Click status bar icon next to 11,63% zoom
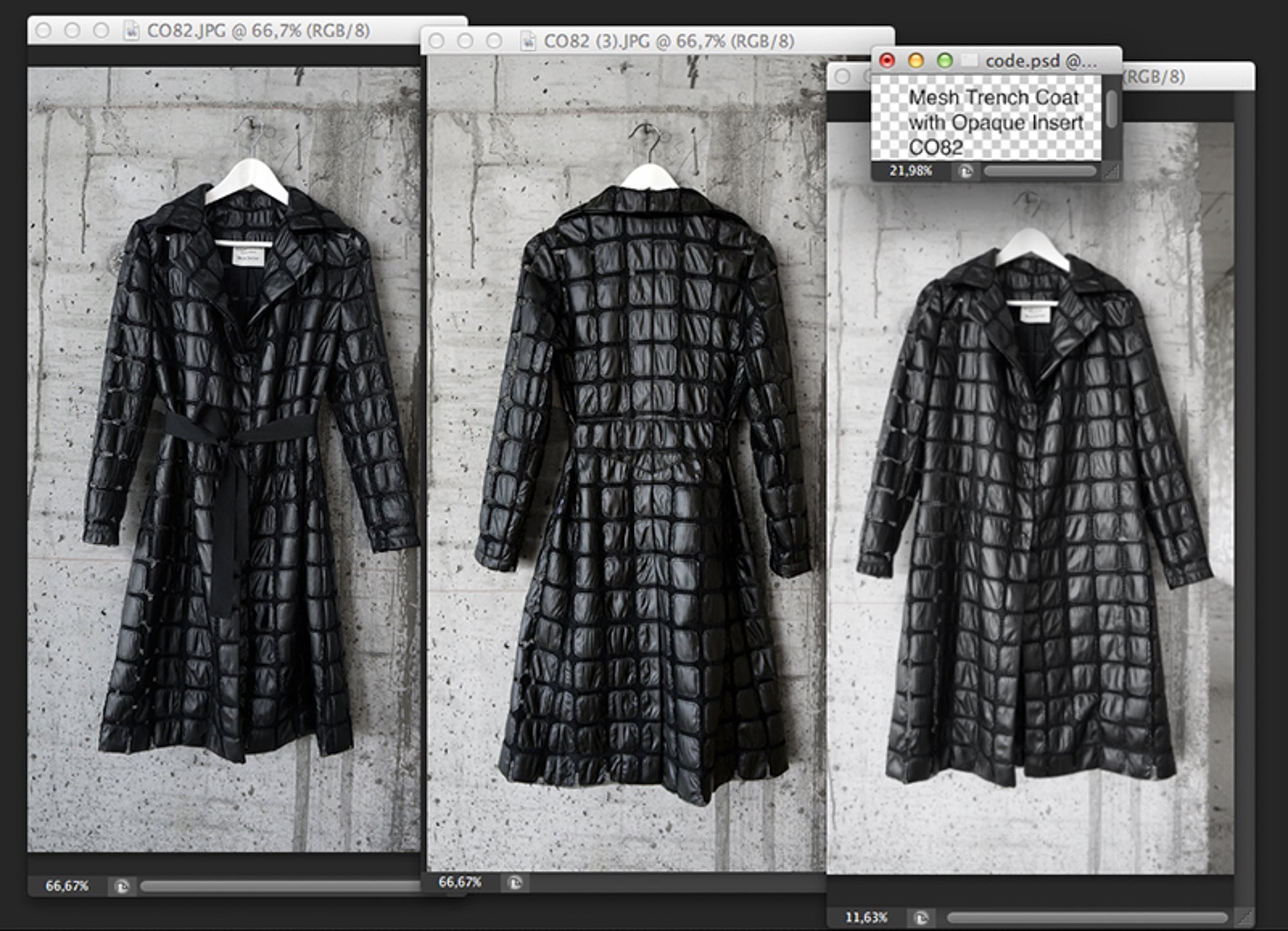This screenshot has height=931, width=1288. 922,917
